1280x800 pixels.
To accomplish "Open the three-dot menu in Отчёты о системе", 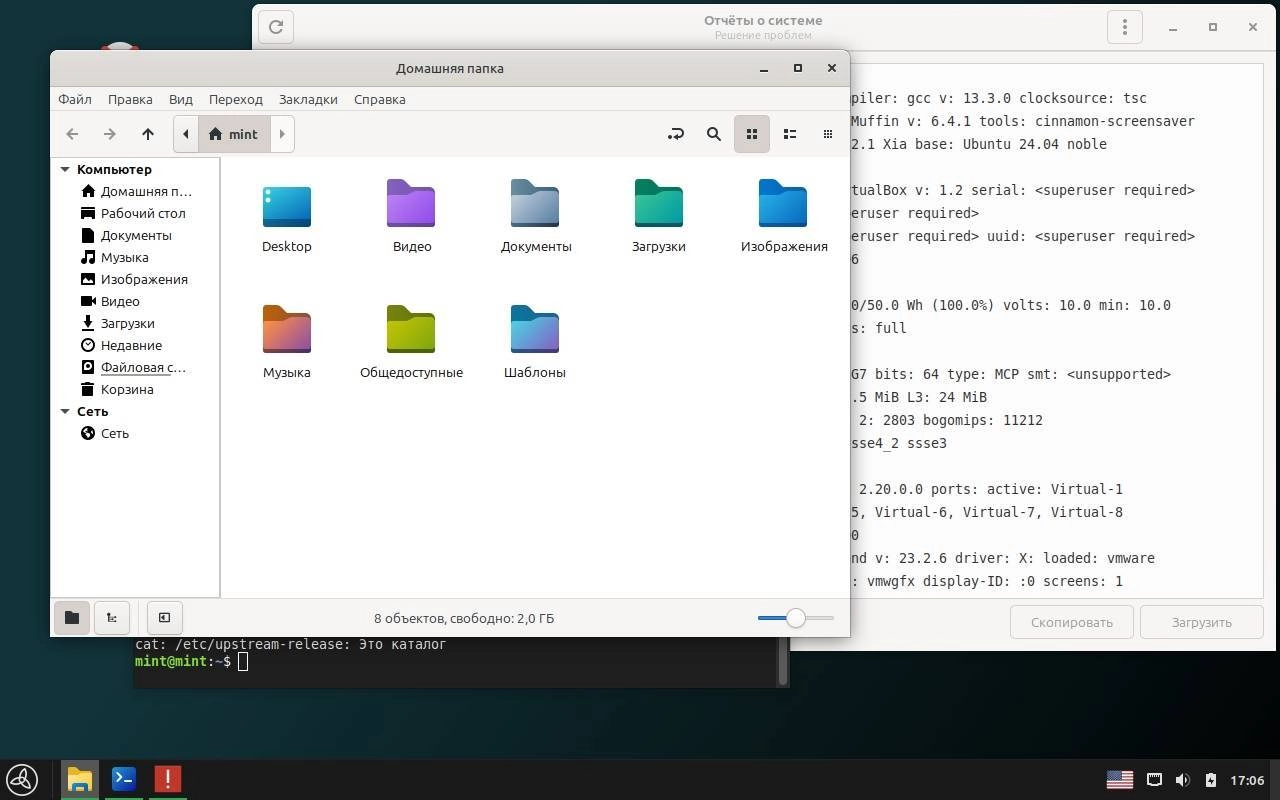I will tap(1125, 27).
